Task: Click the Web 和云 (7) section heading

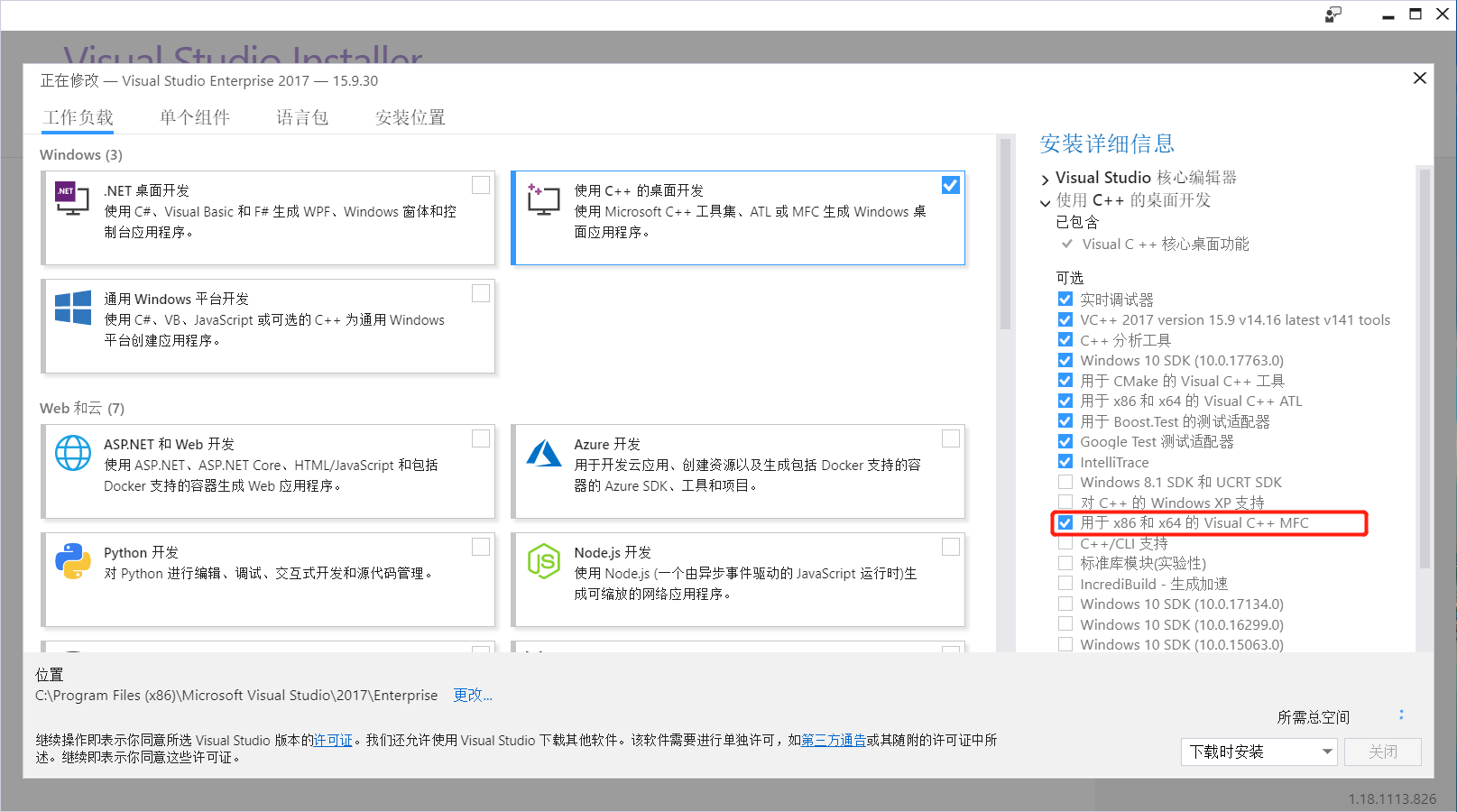Action: [x=82, y=408]
